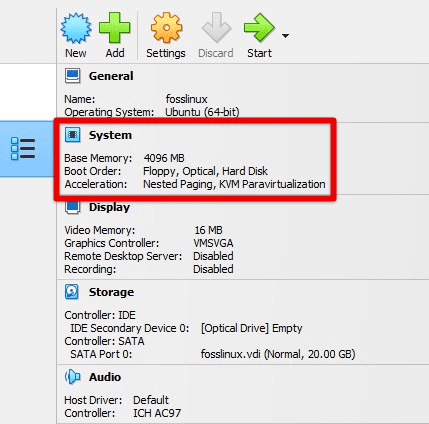Click the '4096 MB' base memory value
The image size is (429, 424).
click(164, 158)
